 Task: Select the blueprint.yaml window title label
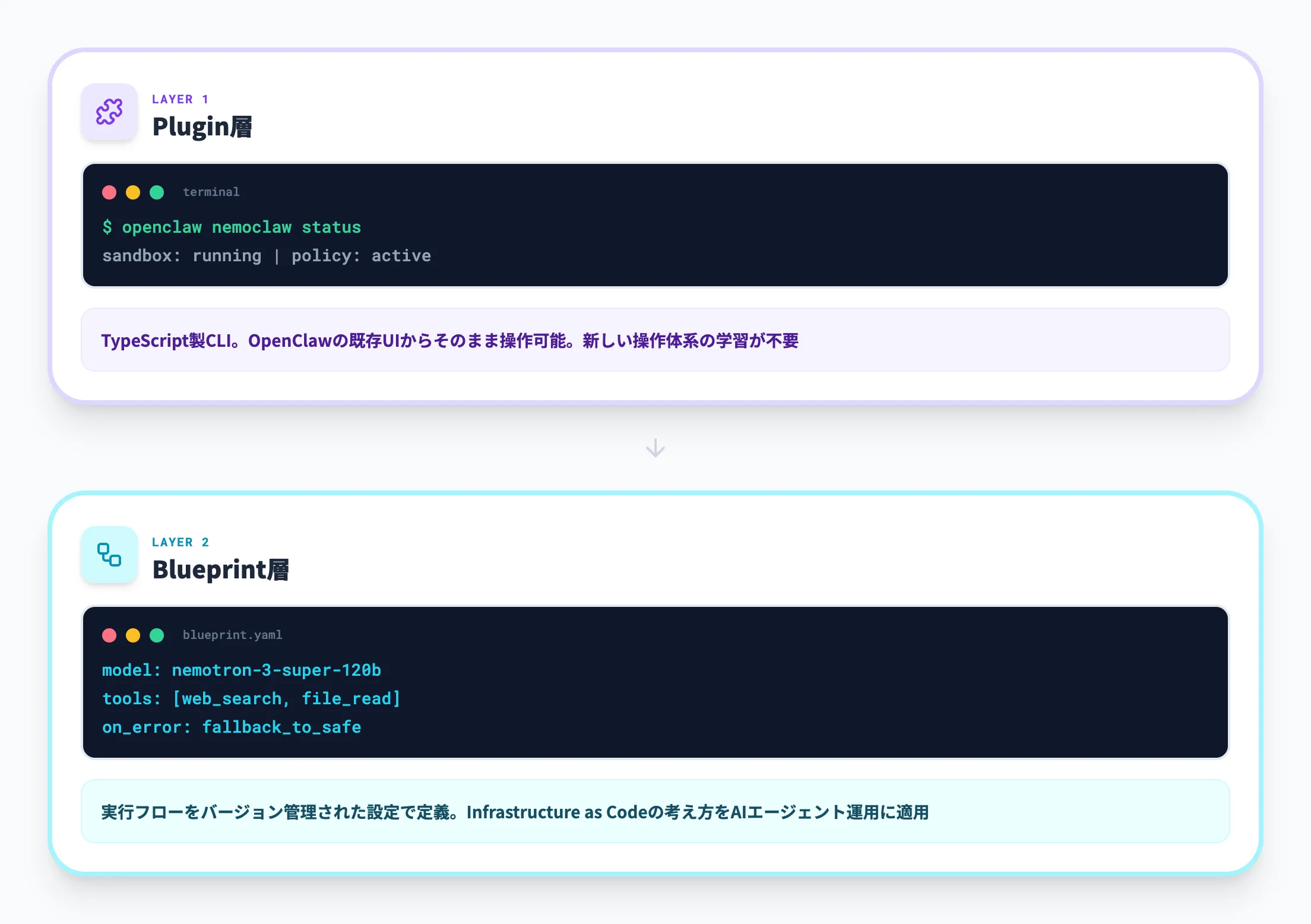(232, 634)
